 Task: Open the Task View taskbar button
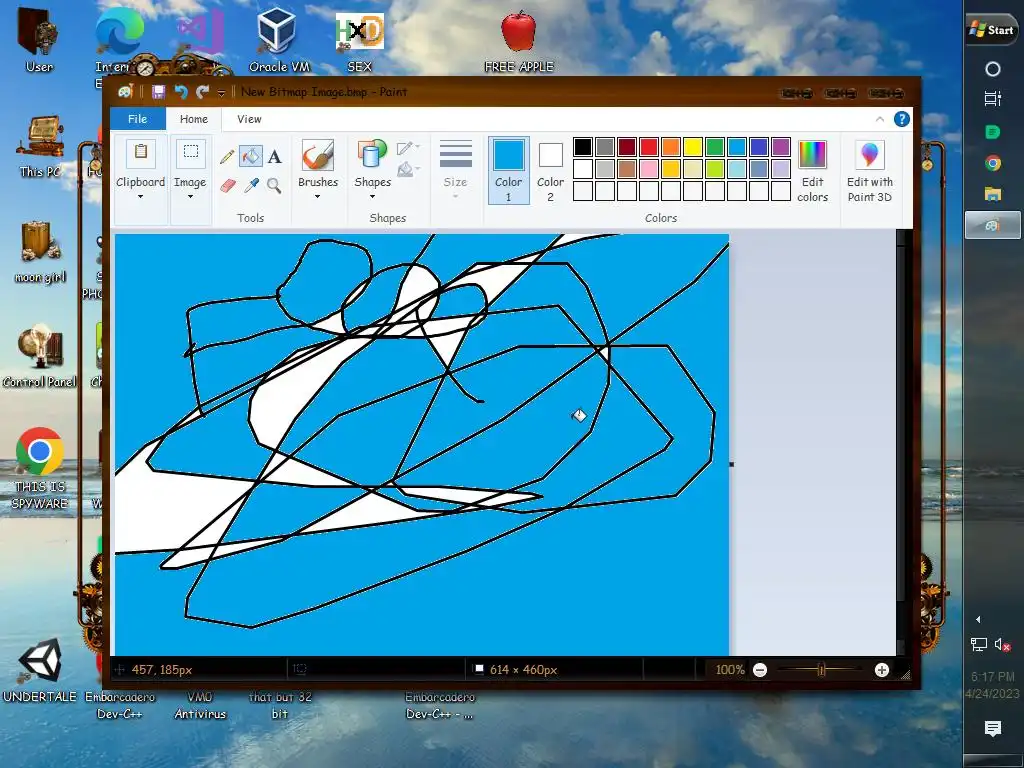(x=993, y=99)
